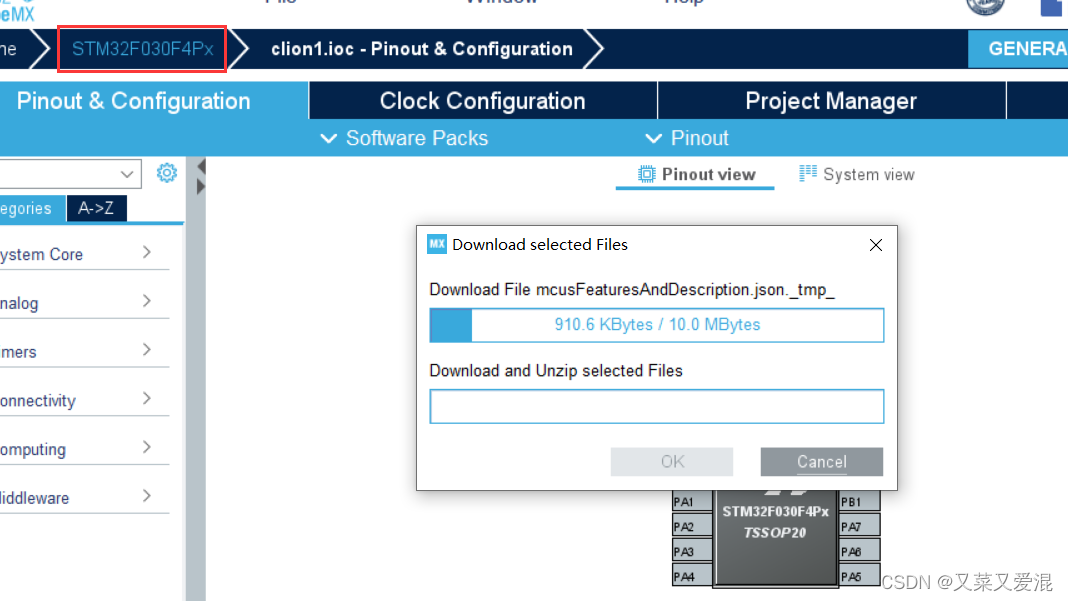The image size is (1068, 601).
Task: Switch to Clock Configuration tab
Action: tap(483, 101)
